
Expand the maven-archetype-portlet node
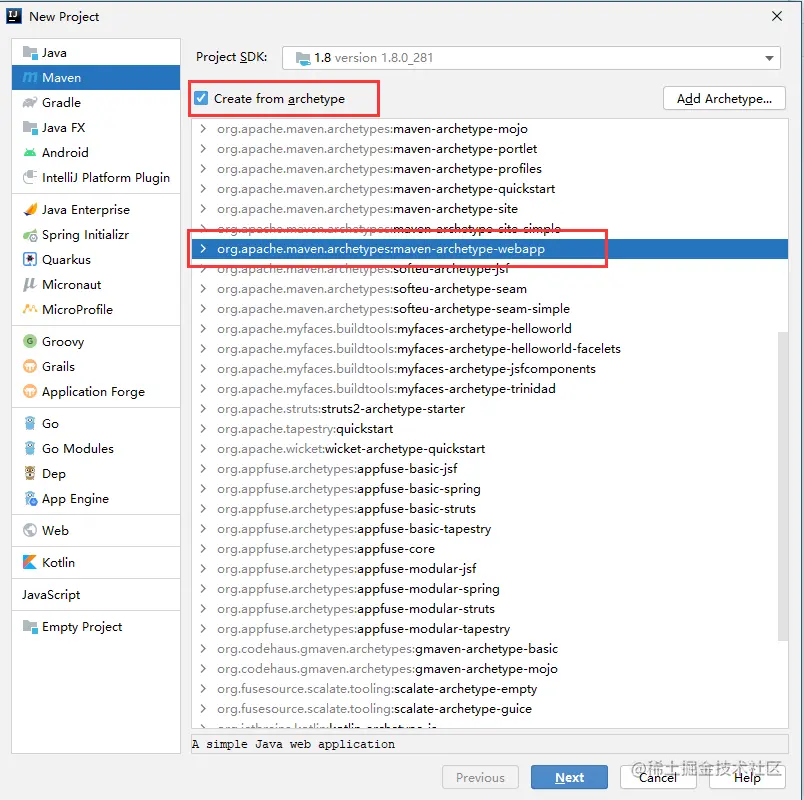pyautogui.click(x=203, y=149)
